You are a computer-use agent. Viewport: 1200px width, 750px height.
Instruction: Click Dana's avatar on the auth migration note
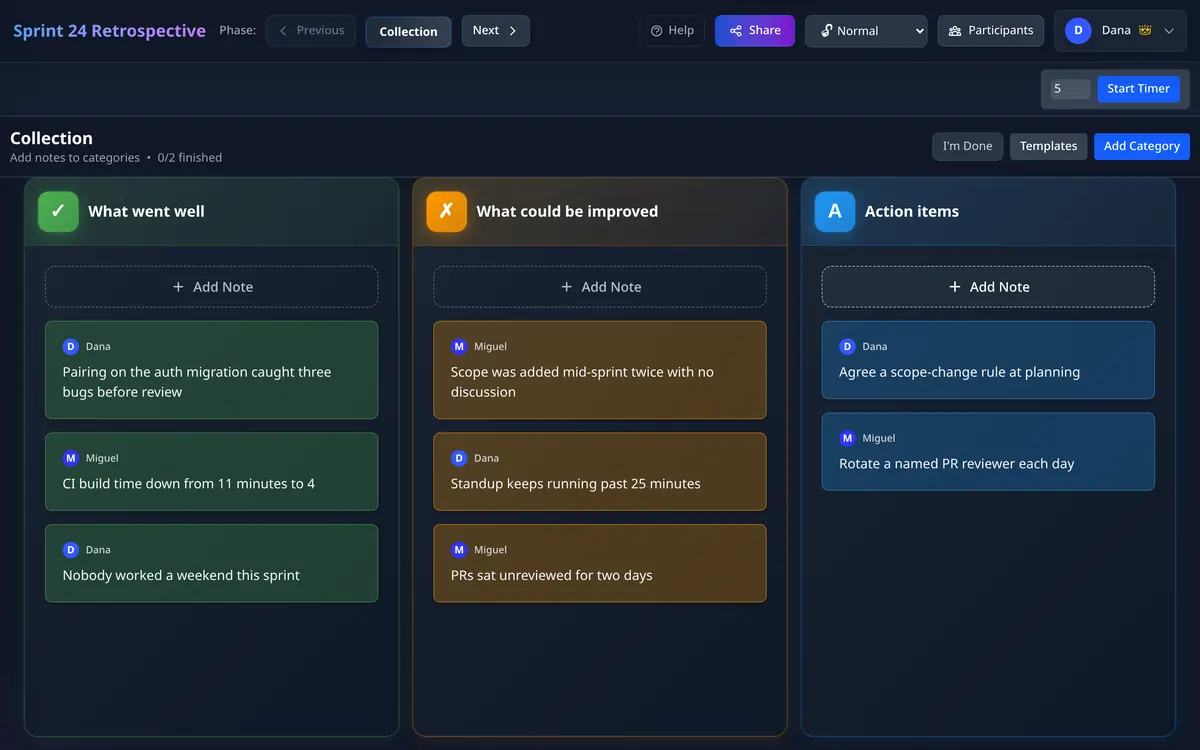click(x=71, y=346)
